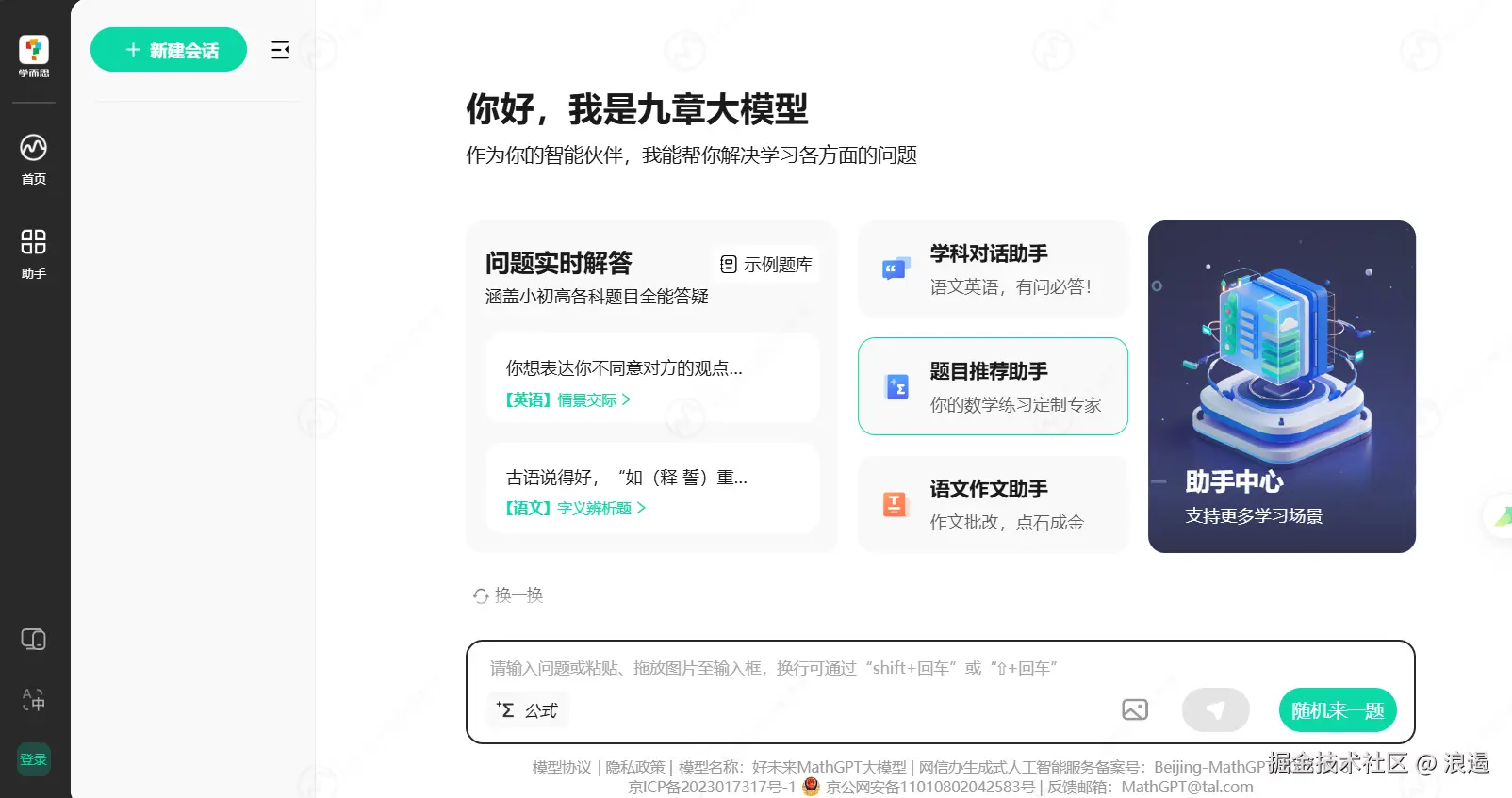
Task: Select the 你想表达你不同意对方的观点 example question
Action: click(652, 378)
